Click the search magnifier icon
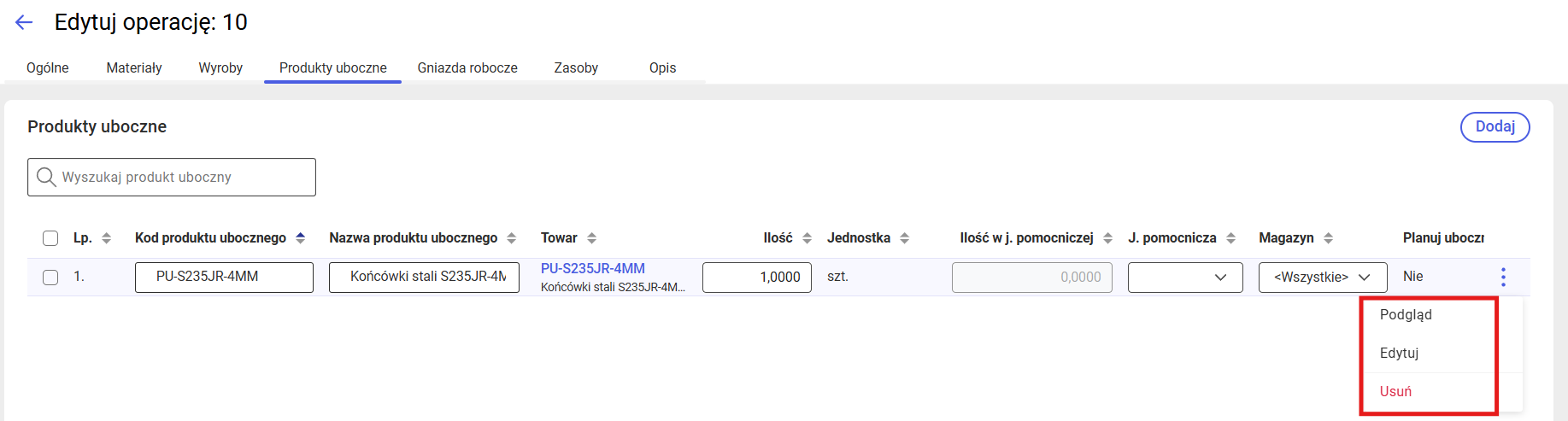The width and height of the screenshot is (1568, 421). tap(46, 177)
